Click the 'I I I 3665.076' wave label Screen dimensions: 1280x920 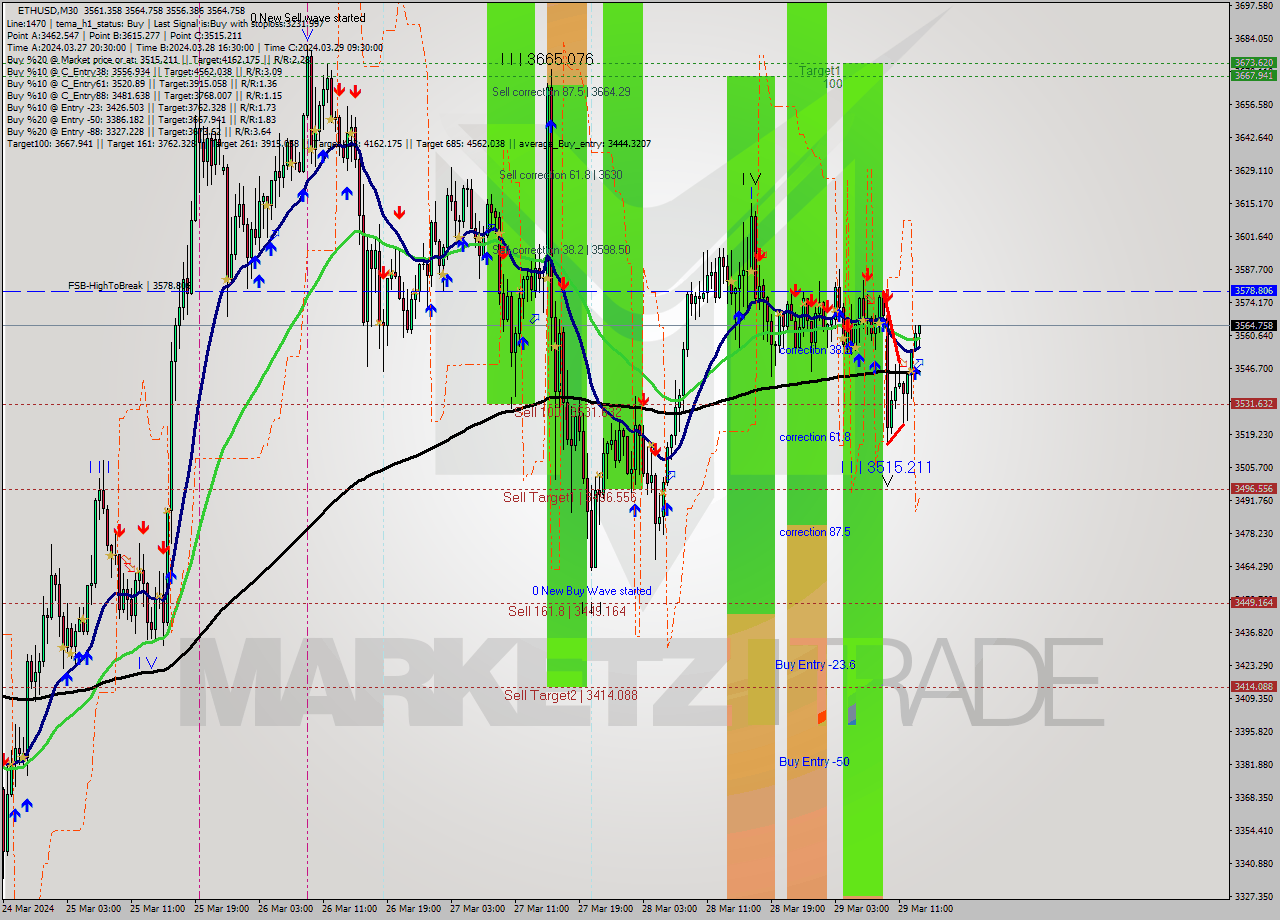coord(547,60)
